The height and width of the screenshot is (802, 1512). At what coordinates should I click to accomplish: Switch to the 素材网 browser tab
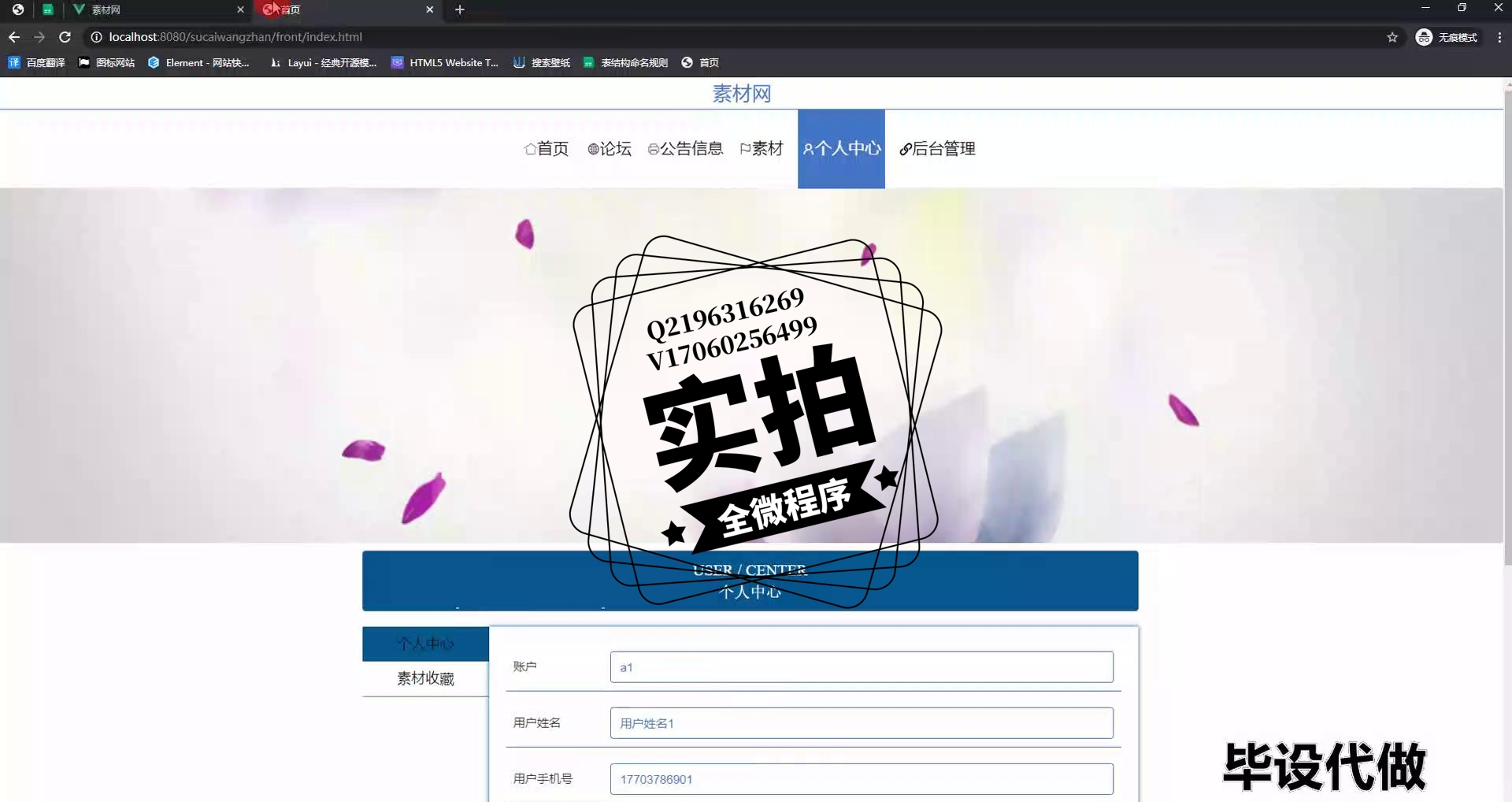click(x=157, y=9)
